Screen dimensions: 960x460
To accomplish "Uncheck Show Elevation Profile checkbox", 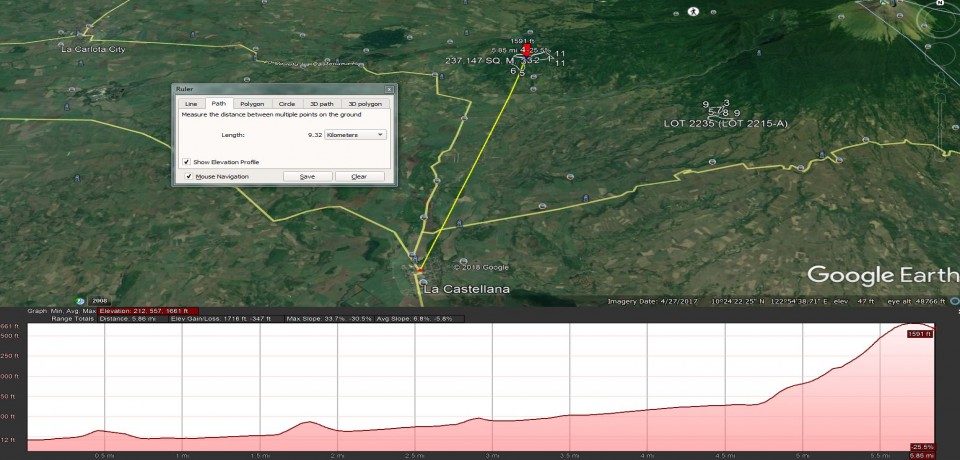I will coord(187,161).
